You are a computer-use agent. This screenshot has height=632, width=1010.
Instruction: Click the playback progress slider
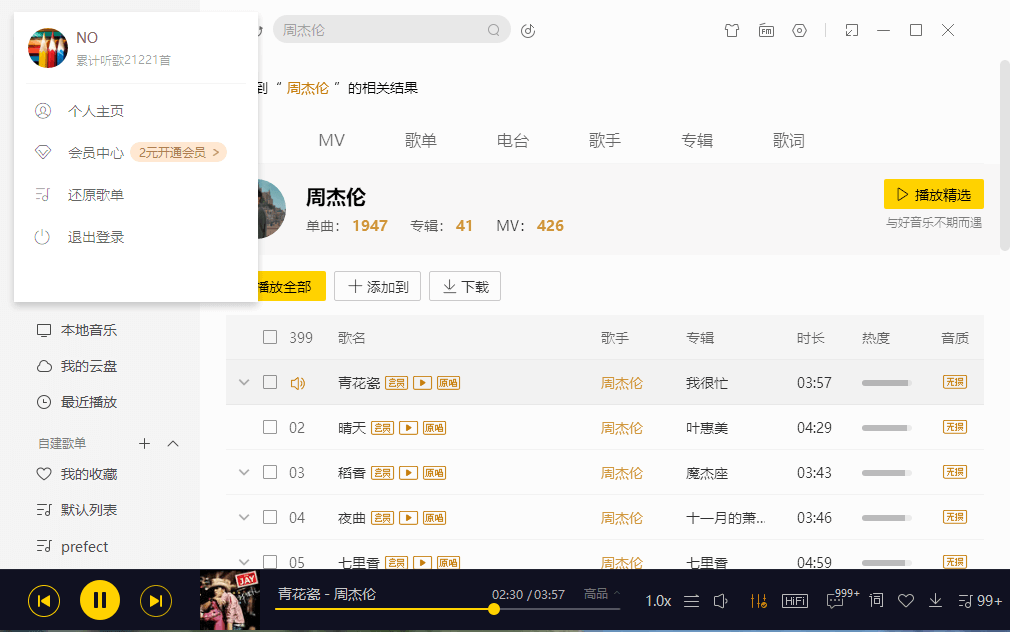[494, 609]
